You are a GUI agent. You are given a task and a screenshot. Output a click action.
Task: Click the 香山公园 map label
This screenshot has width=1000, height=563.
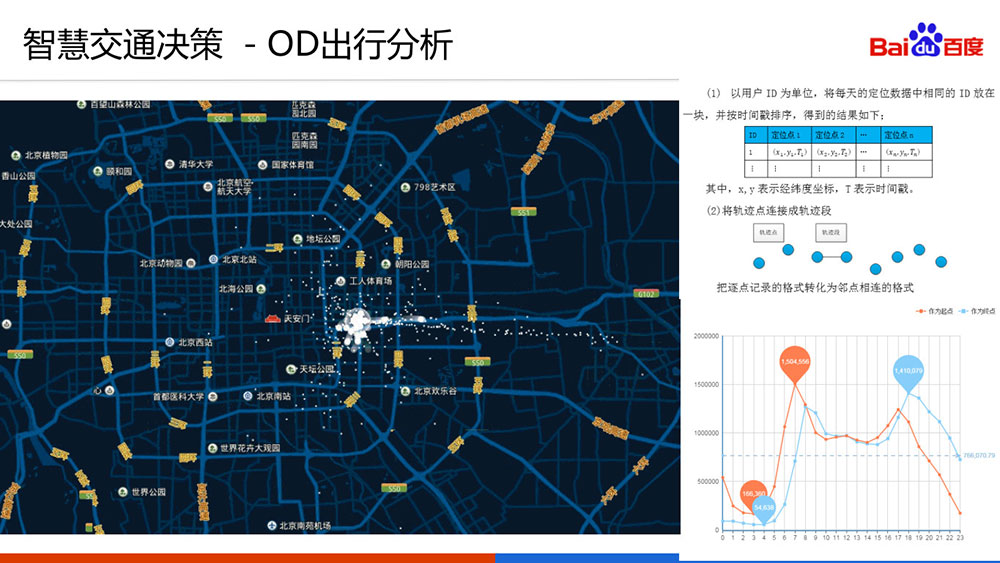tap(18, 176)
